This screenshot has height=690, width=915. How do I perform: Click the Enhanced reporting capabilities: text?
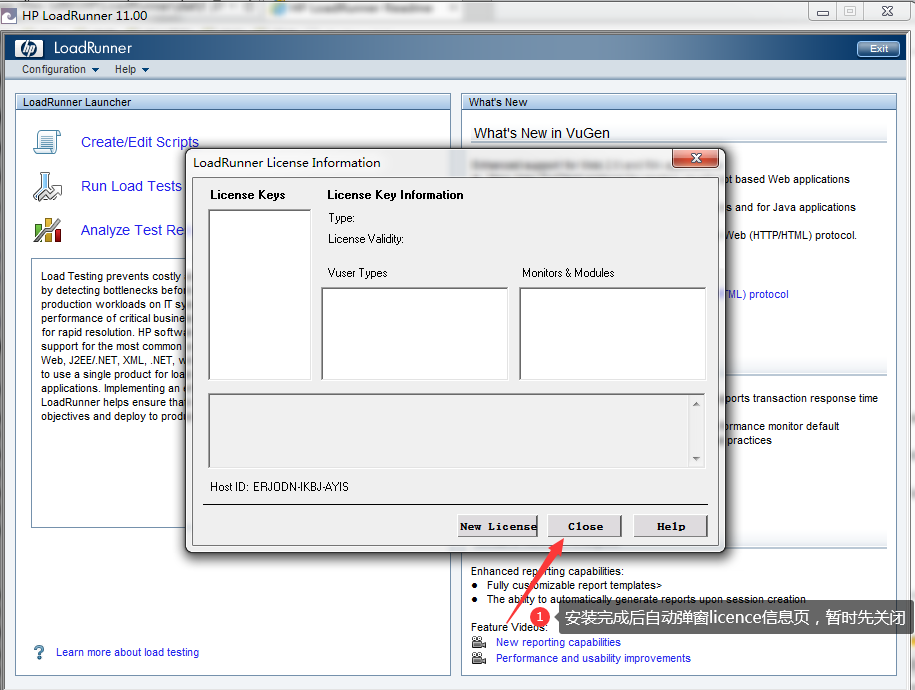click(x=547, y=571)
